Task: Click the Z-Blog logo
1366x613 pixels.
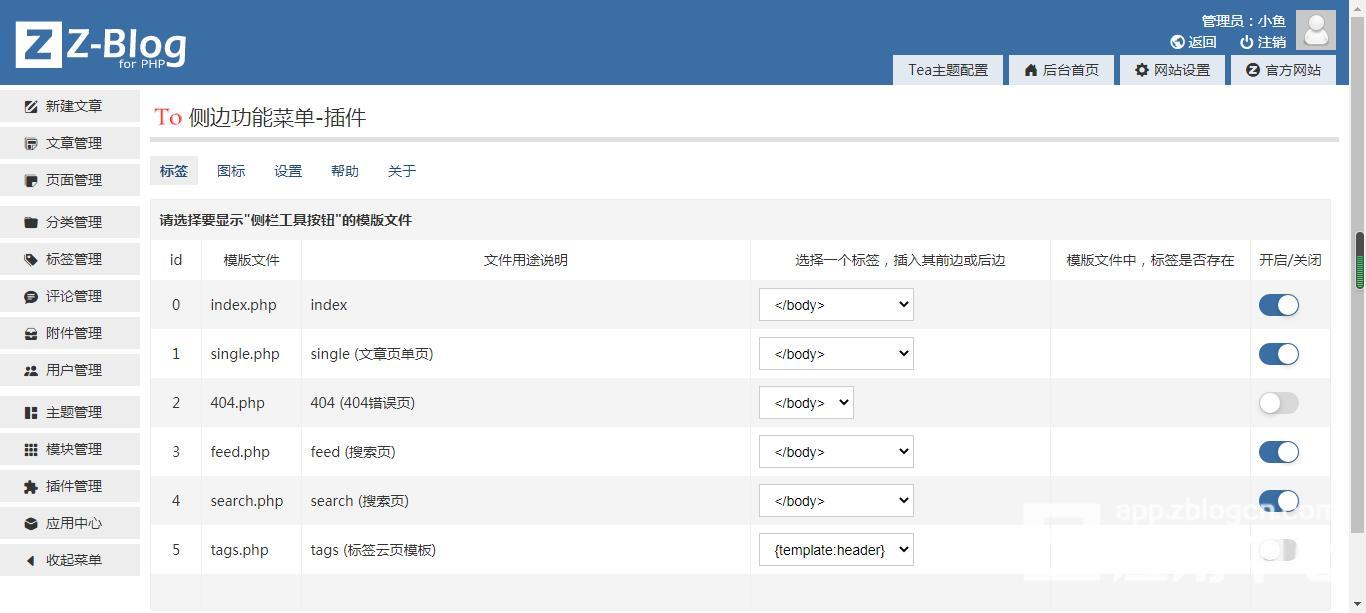Action: 101,46
